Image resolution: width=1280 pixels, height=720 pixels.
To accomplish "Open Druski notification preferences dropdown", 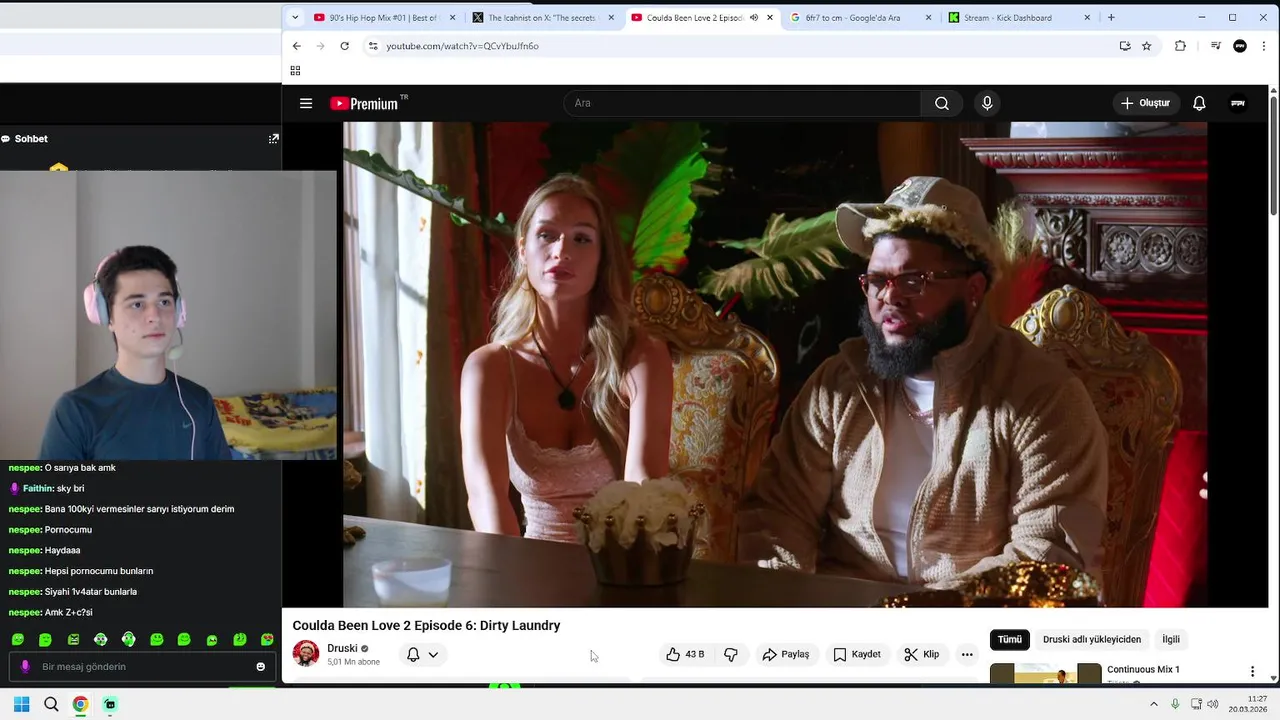I will coord(423,654).
